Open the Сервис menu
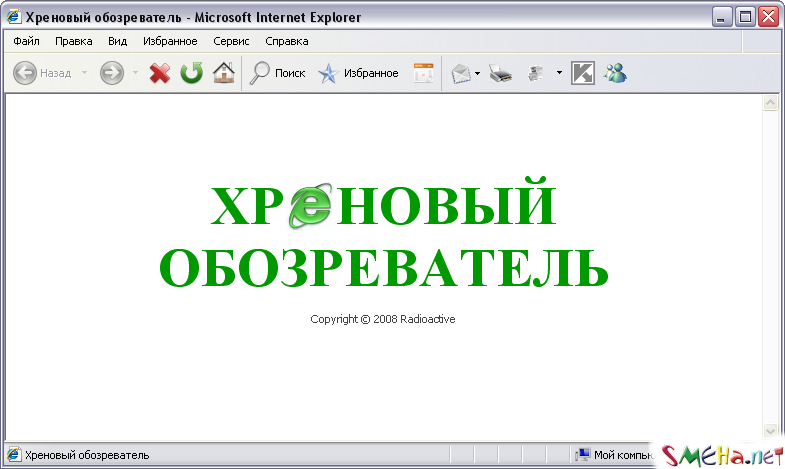 point(231,41)
